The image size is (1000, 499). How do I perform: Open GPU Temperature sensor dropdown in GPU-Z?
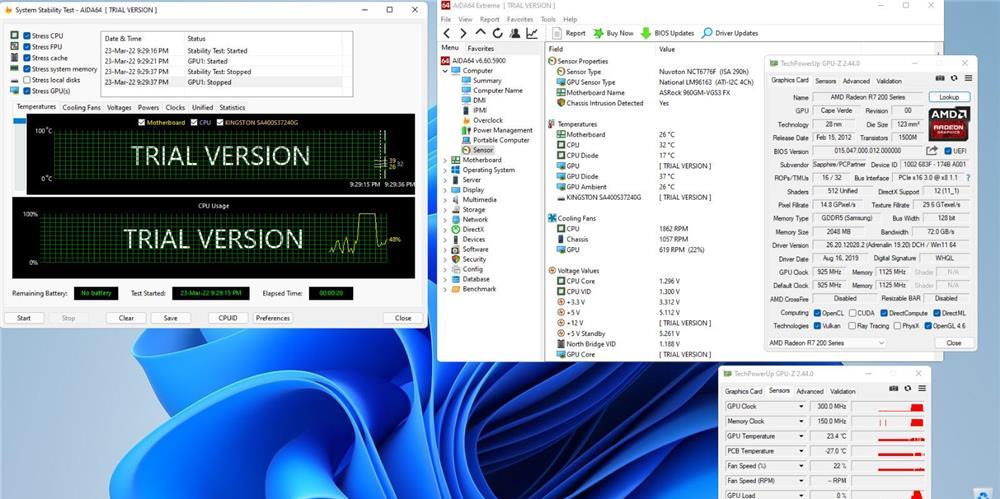click(802, 436)
